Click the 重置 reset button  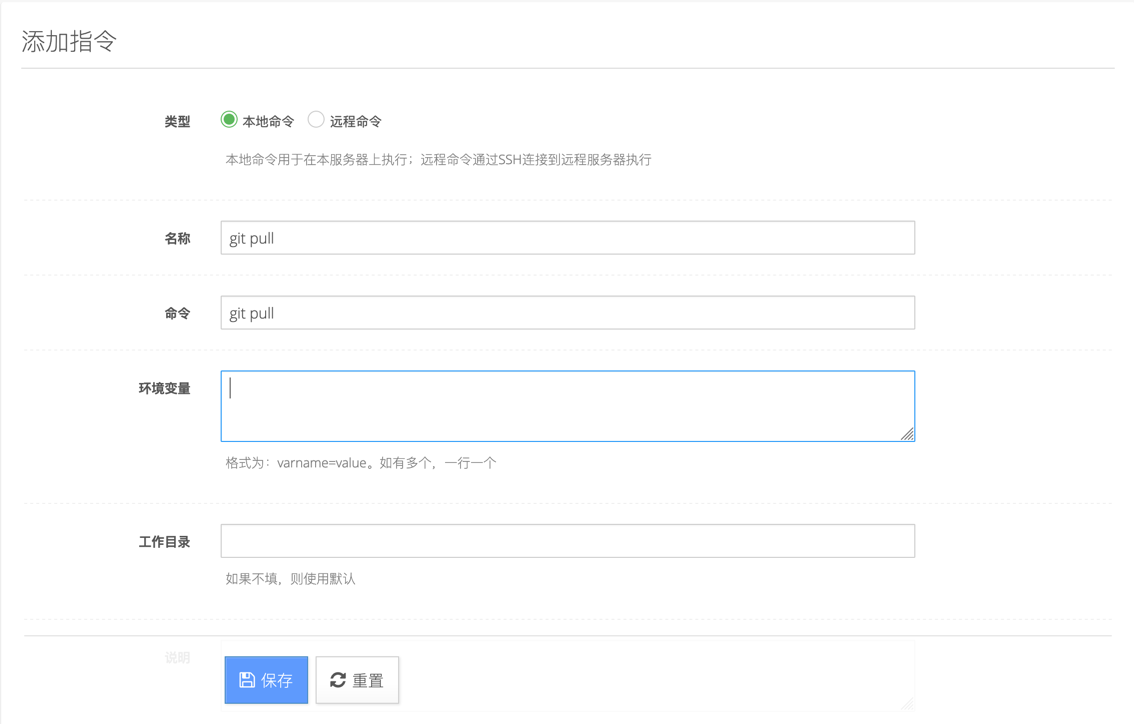[x=357, y=679]
